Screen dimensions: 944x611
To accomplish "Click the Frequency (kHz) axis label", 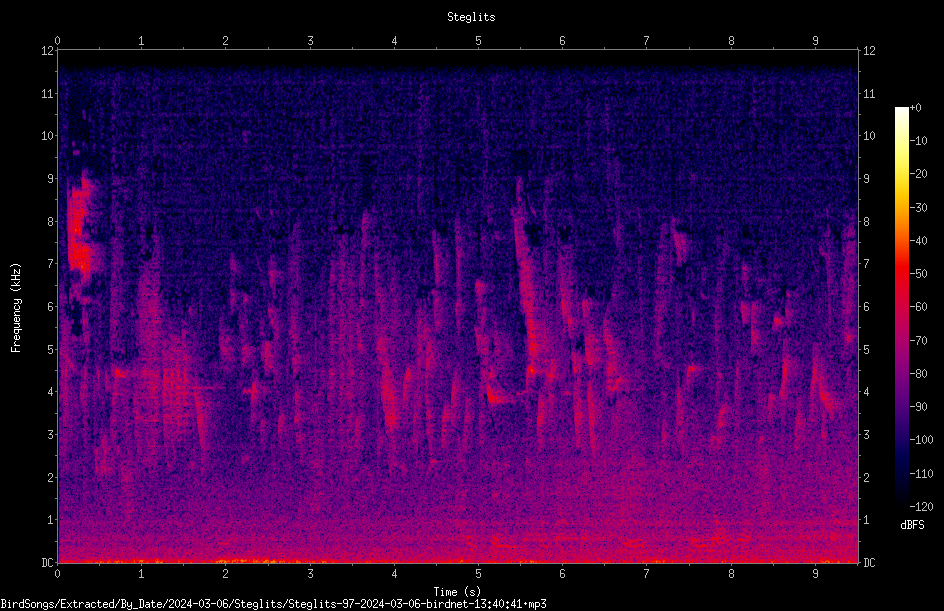I will coord(16,308).
